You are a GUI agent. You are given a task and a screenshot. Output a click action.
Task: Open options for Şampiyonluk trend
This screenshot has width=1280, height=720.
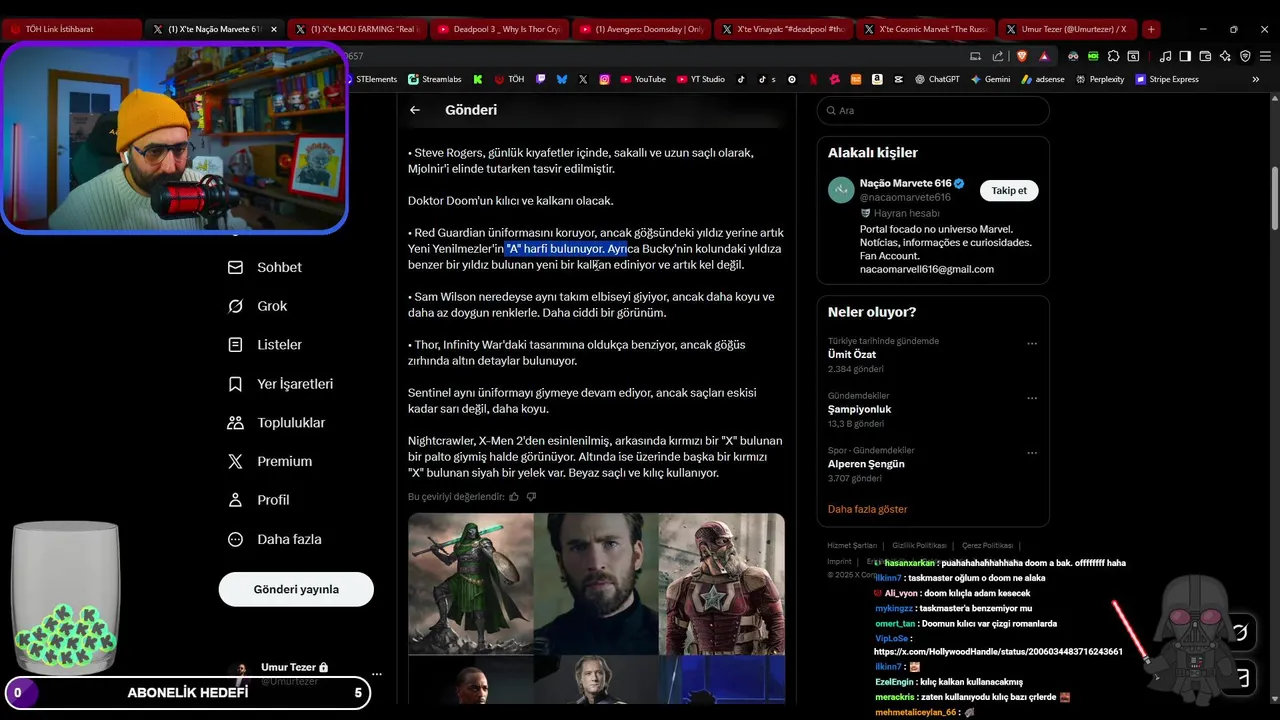[1032, 398]
